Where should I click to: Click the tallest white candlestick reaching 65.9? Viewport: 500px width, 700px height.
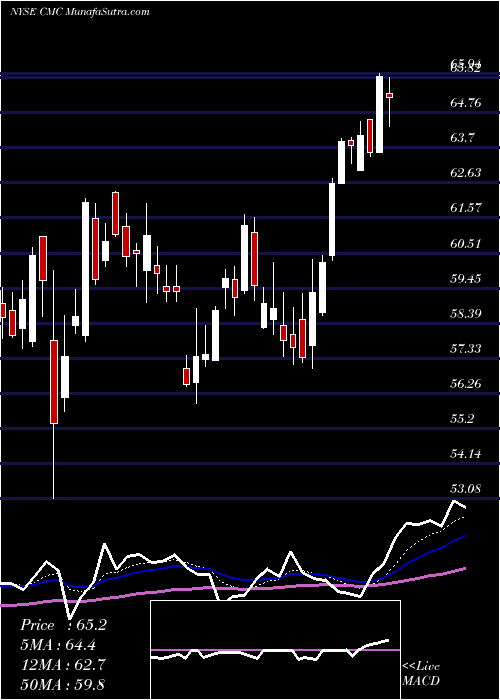379,114
